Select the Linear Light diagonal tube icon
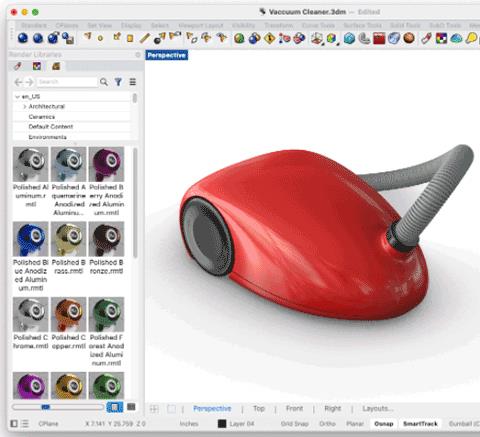 pos(145,38)
